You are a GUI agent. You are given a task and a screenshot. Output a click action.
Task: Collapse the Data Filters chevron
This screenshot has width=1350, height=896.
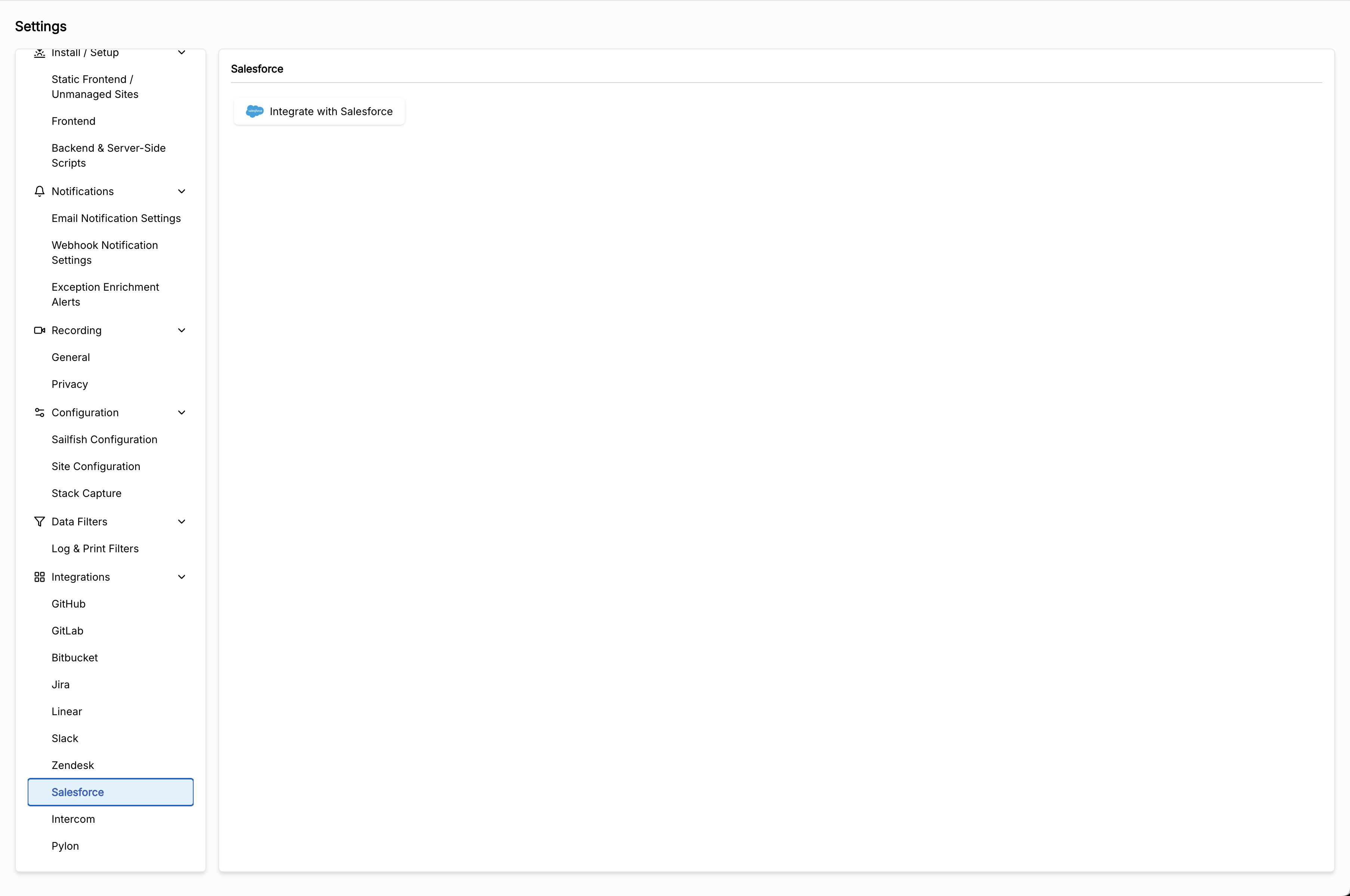pyautogui.click(x=182, y=522)
